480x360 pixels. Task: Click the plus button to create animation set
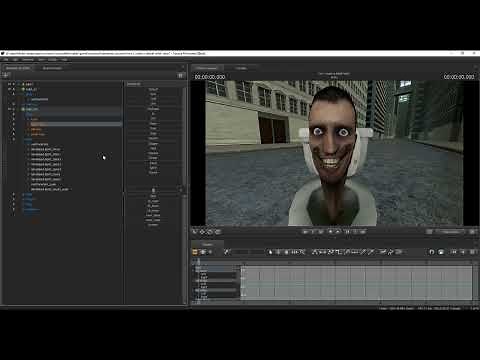pyautogui.click(x=6, y=76)
